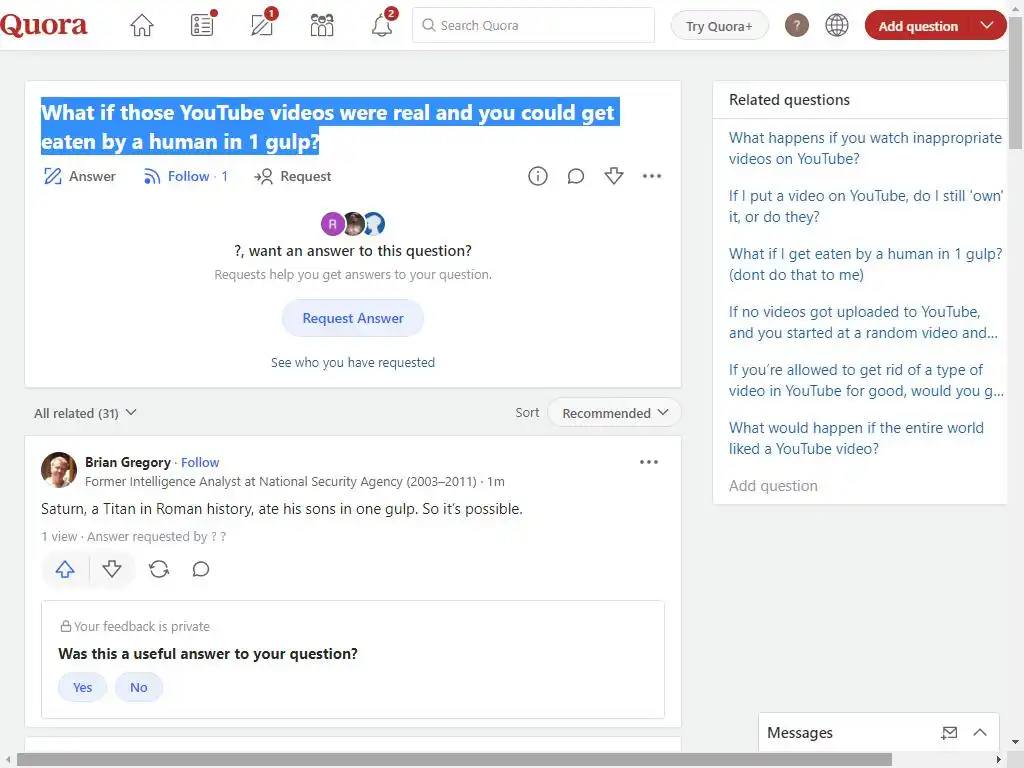Open the Recommended sort dropdown

pyautogui.click(x=614, y=413)
